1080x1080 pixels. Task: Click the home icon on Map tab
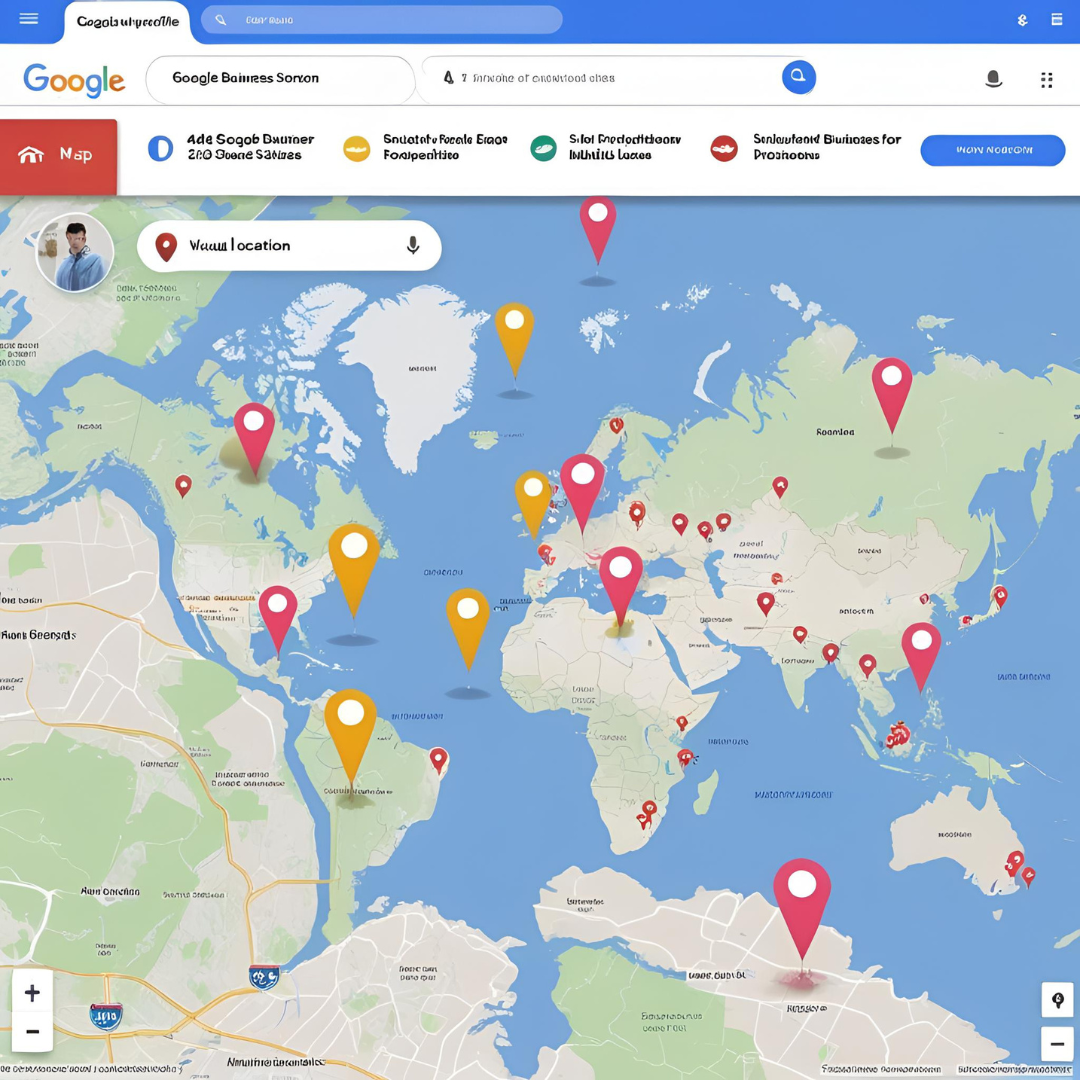pos(31,154)
